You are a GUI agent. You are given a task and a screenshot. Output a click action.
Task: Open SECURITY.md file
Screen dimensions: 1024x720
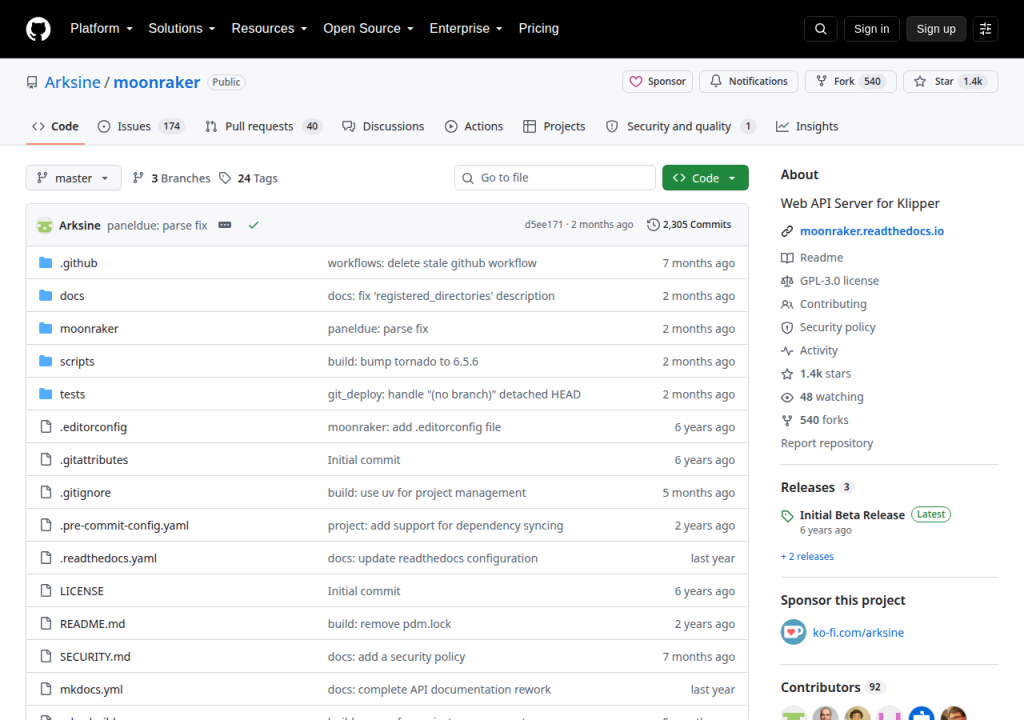pos(95,657)
